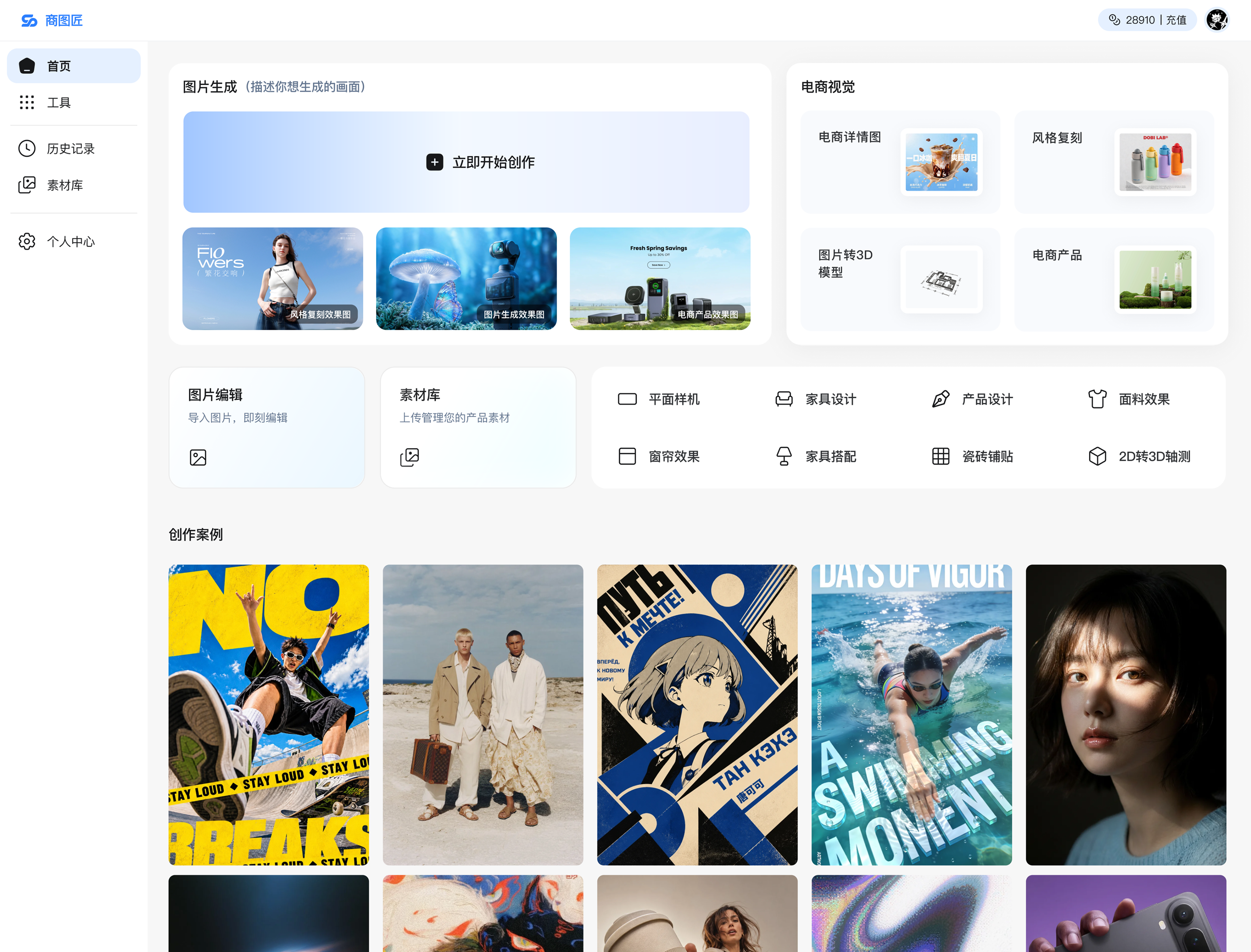Open the two men fashion photo case
The height and width of the screenshot is (952, 1251).
pyautogui.click(x=483, y=715)
